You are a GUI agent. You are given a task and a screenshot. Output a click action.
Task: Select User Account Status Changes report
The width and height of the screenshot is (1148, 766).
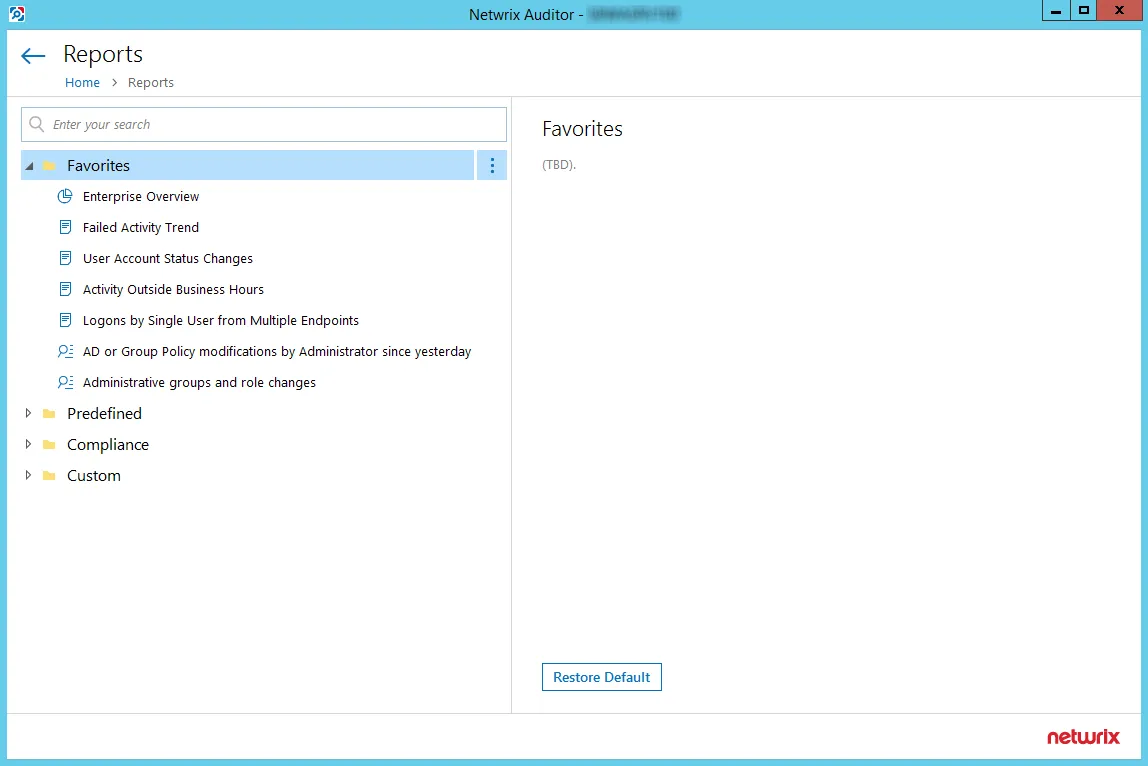tap(168, 259)
